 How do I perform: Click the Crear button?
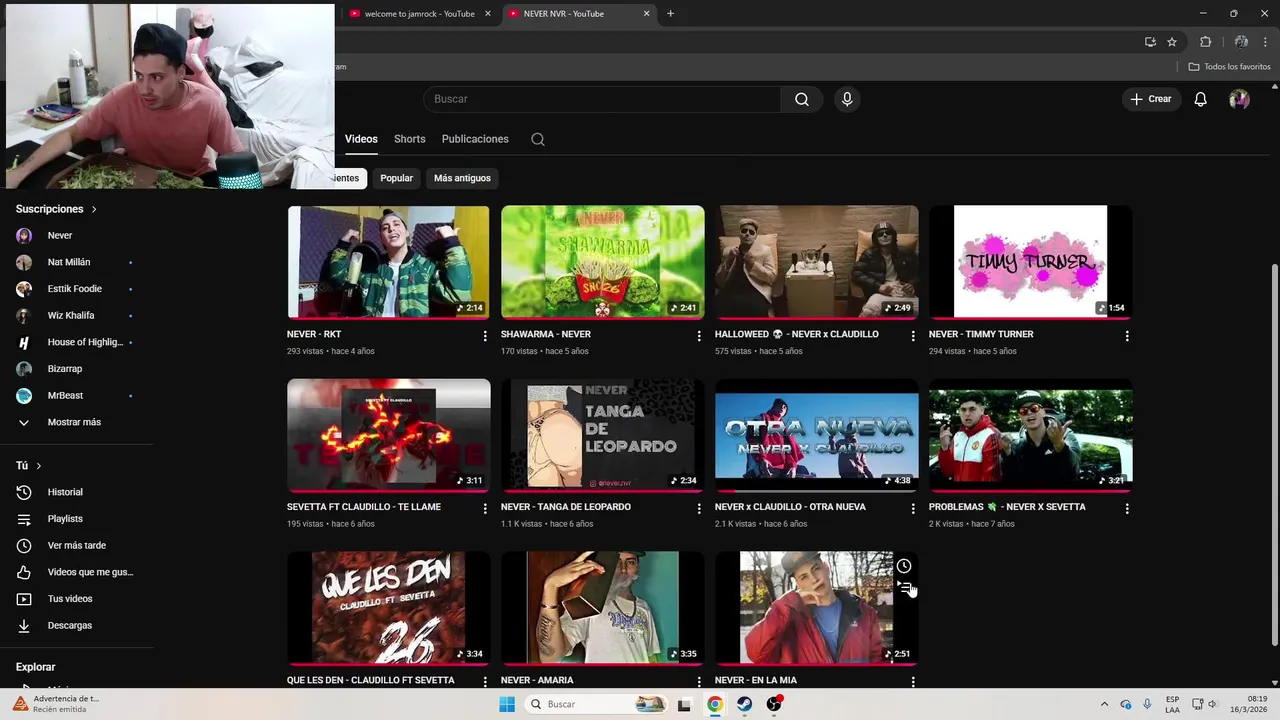pyautogui.click(x=1151, y=99)
